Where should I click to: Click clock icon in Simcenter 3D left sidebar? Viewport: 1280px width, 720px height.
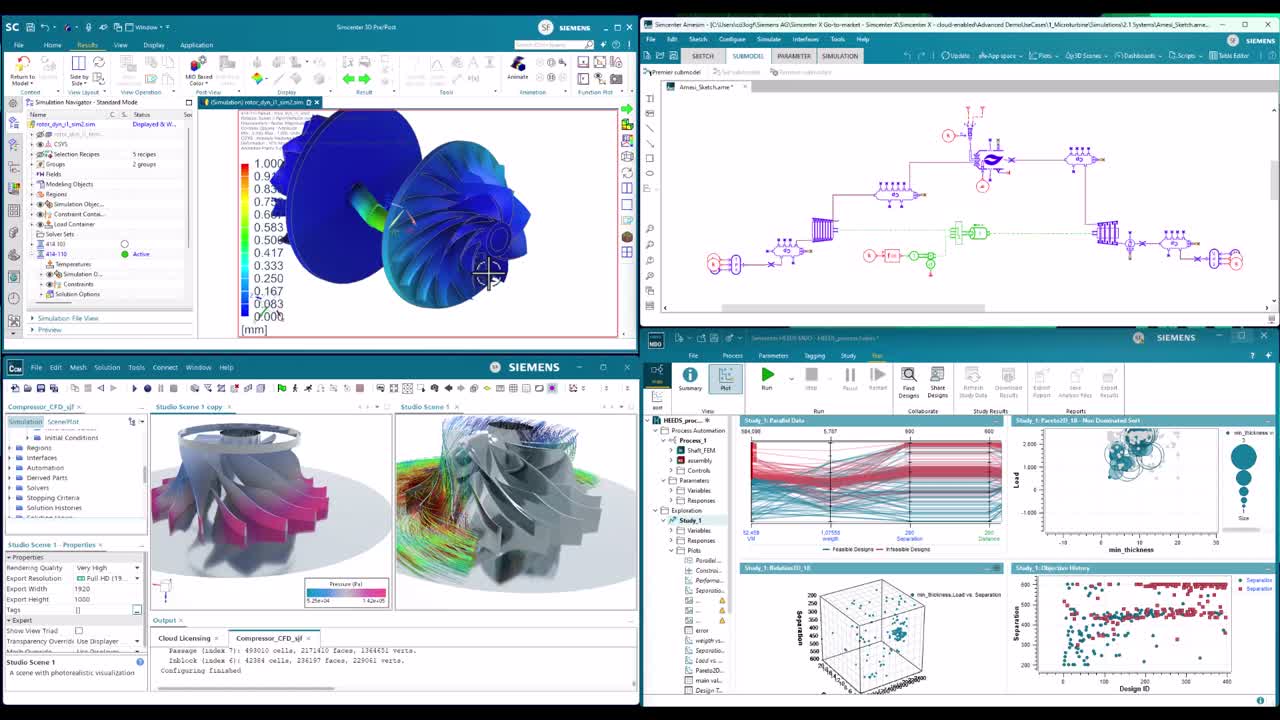[x=14, y=298]
